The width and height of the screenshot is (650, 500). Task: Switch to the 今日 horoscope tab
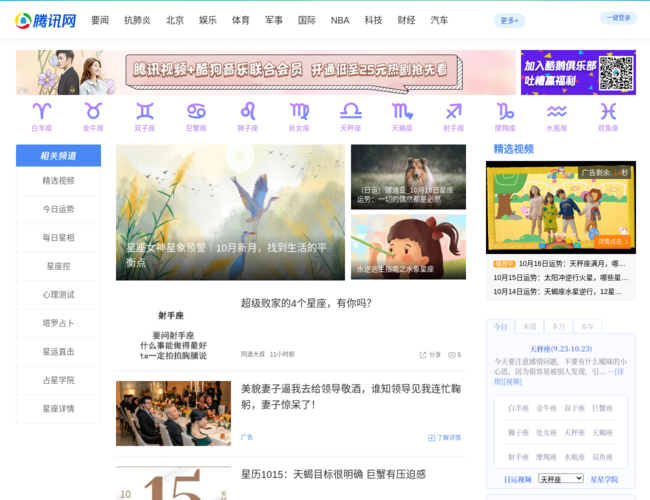(500, 327)
